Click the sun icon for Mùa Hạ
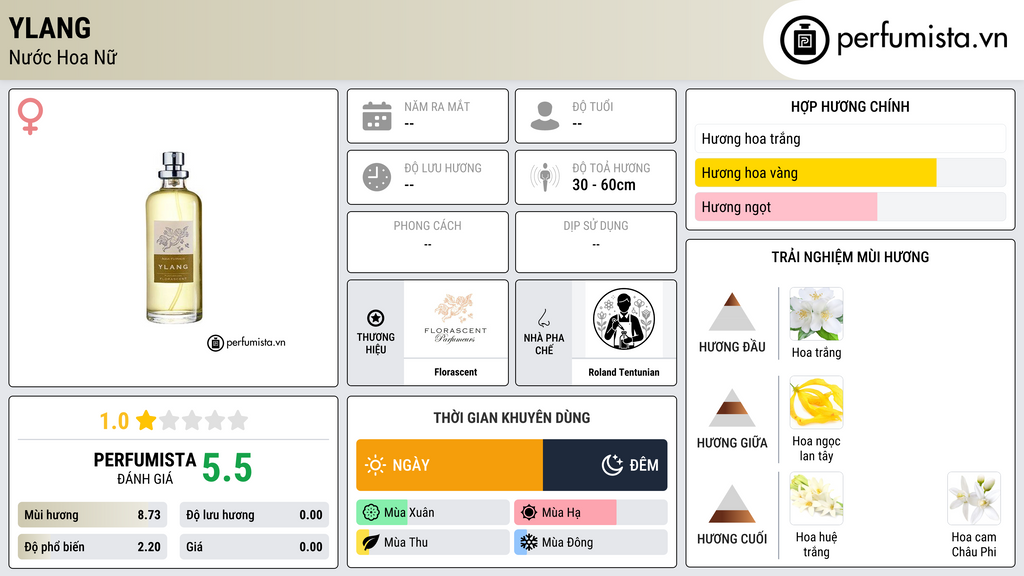The image size is (1024, 576). 529,513
